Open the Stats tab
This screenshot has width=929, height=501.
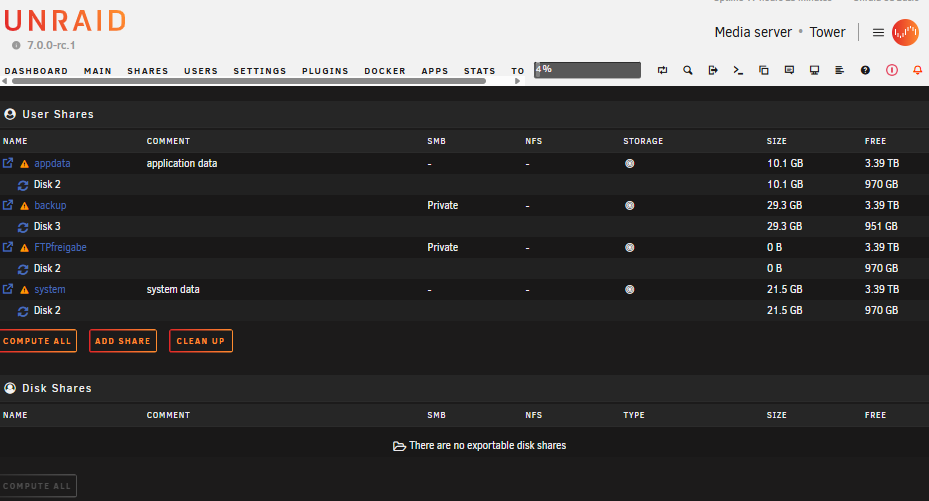coord(479,71)
